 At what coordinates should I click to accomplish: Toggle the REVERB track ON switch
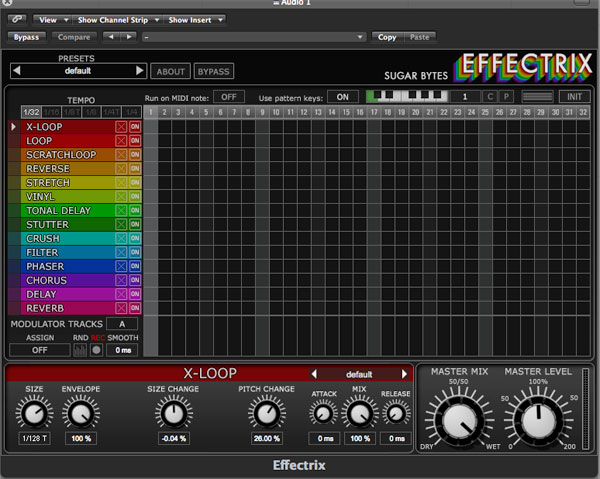click(x=135, y=308)
